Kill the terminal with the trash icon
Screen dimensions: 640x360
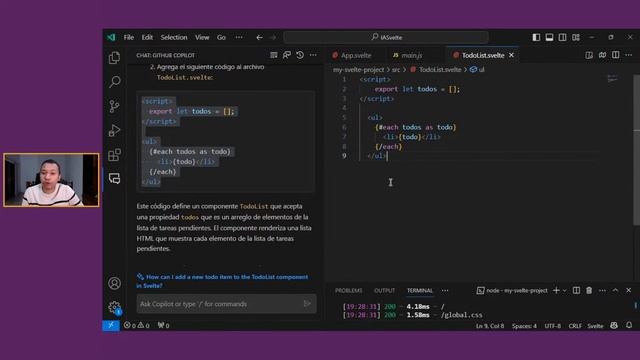(589, 290)
